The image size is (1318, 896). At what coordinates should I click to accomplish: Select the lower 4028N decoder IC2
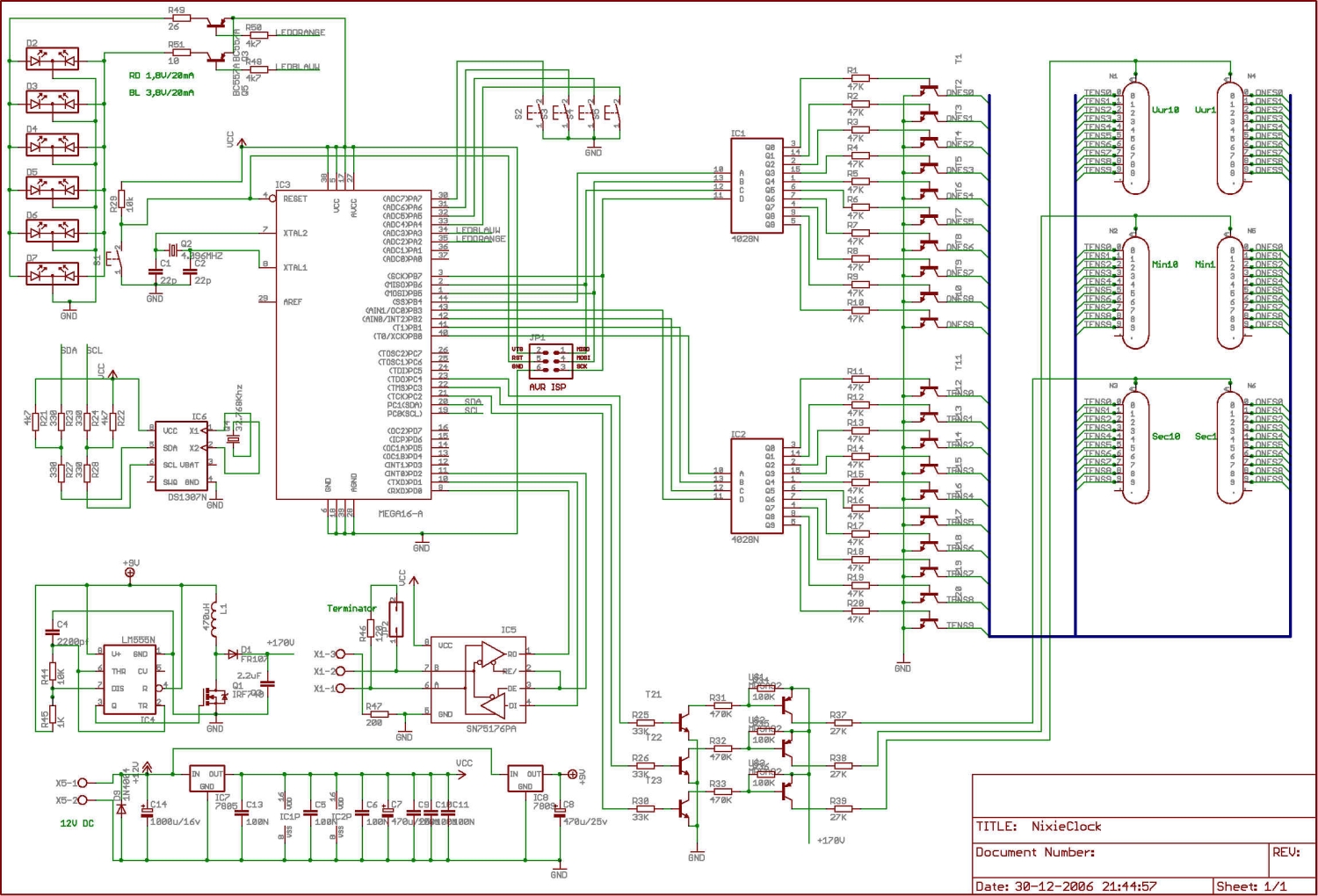point(757,486)
